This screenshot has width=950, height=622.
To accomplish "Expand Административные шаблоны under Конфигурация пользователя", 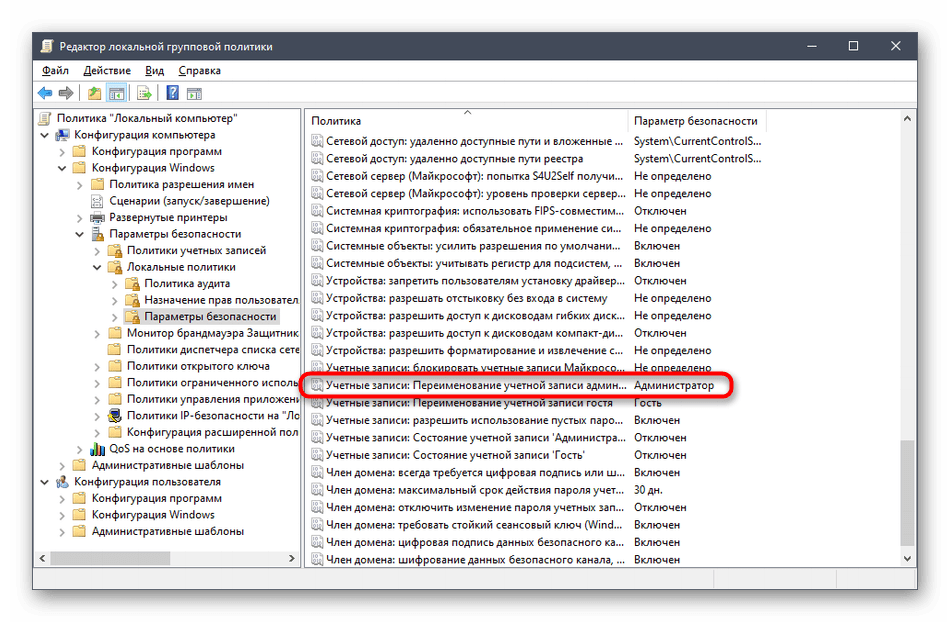I will [x=63, y=531].
